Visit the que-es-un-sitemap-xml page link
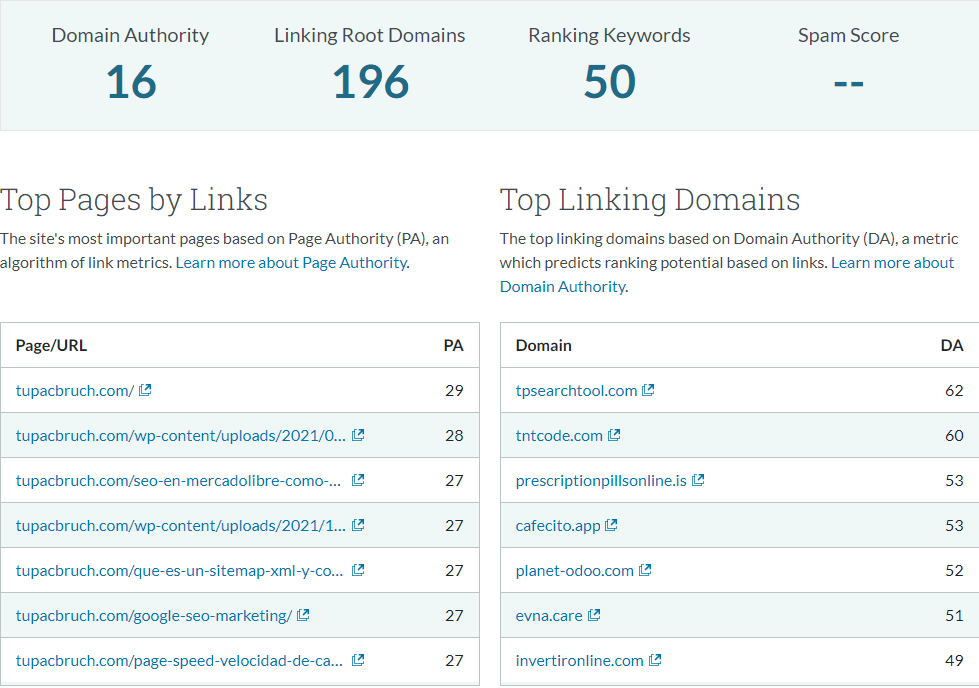979x688 pixels. pos(180,570)
